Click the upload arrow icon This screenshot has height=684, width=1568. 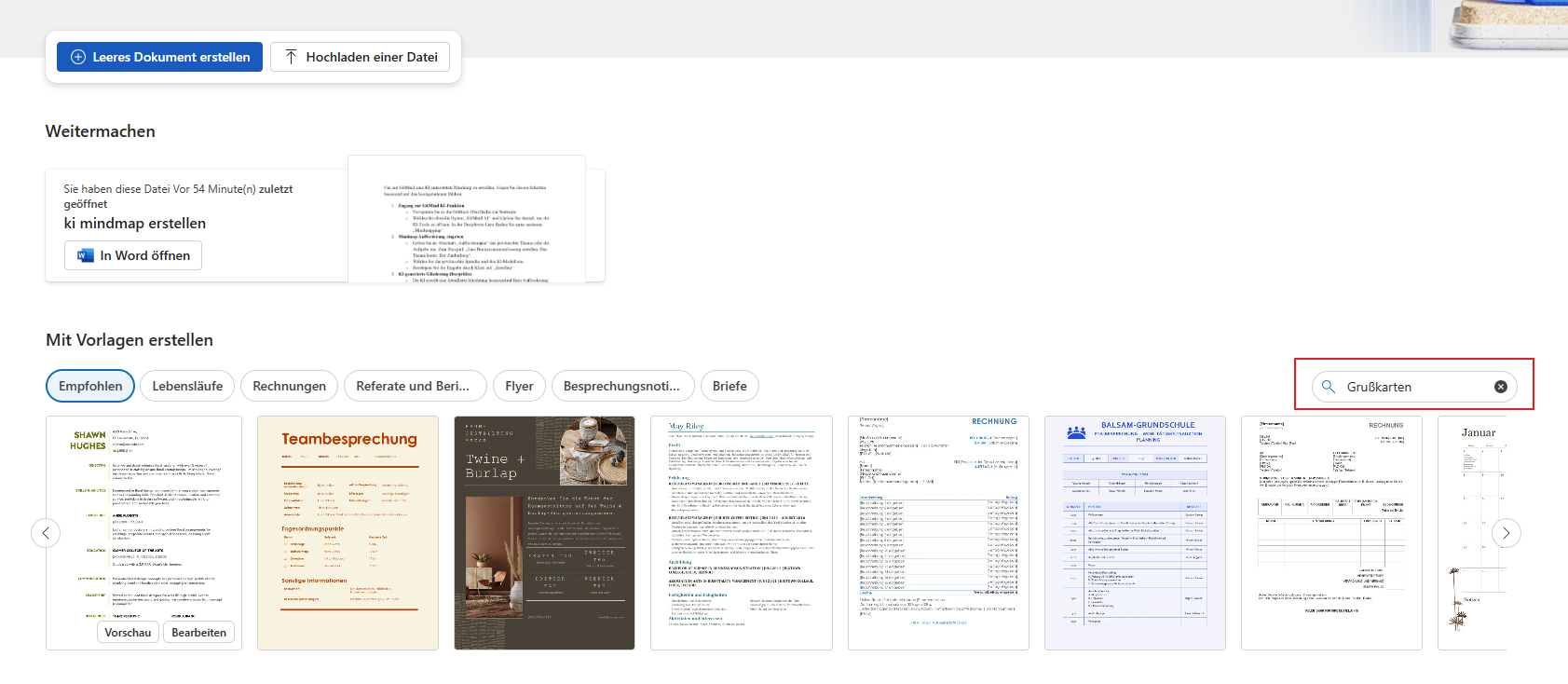pyautogui.click(x=291, y=57)
